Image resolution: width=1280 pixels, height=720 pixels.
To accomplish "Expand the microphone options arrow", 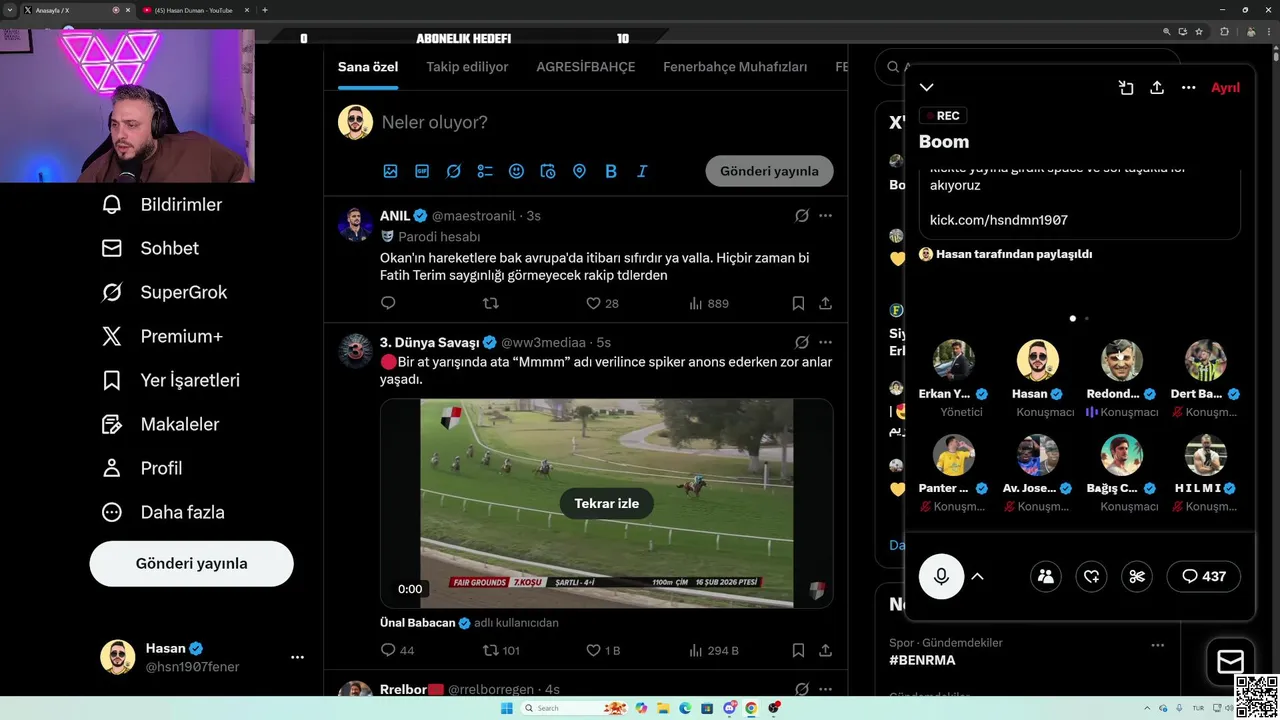I will 977,576.
